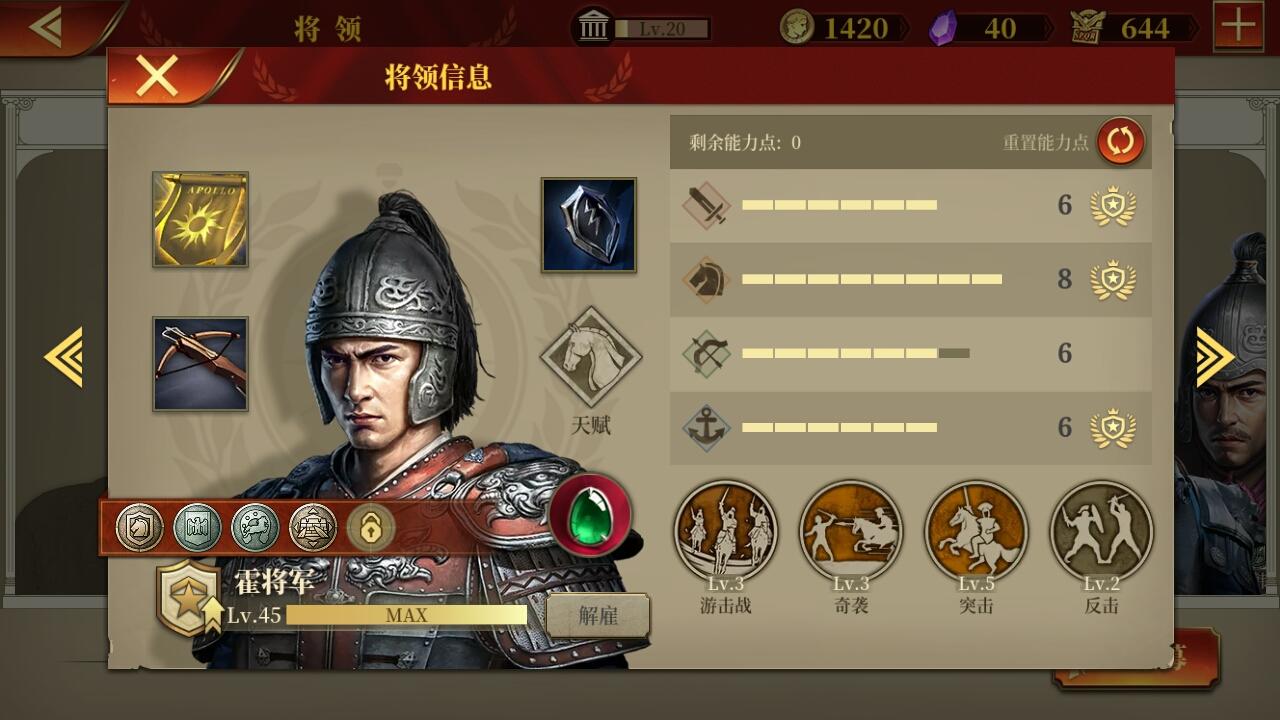Select the crossbow equipment slot

200,364
